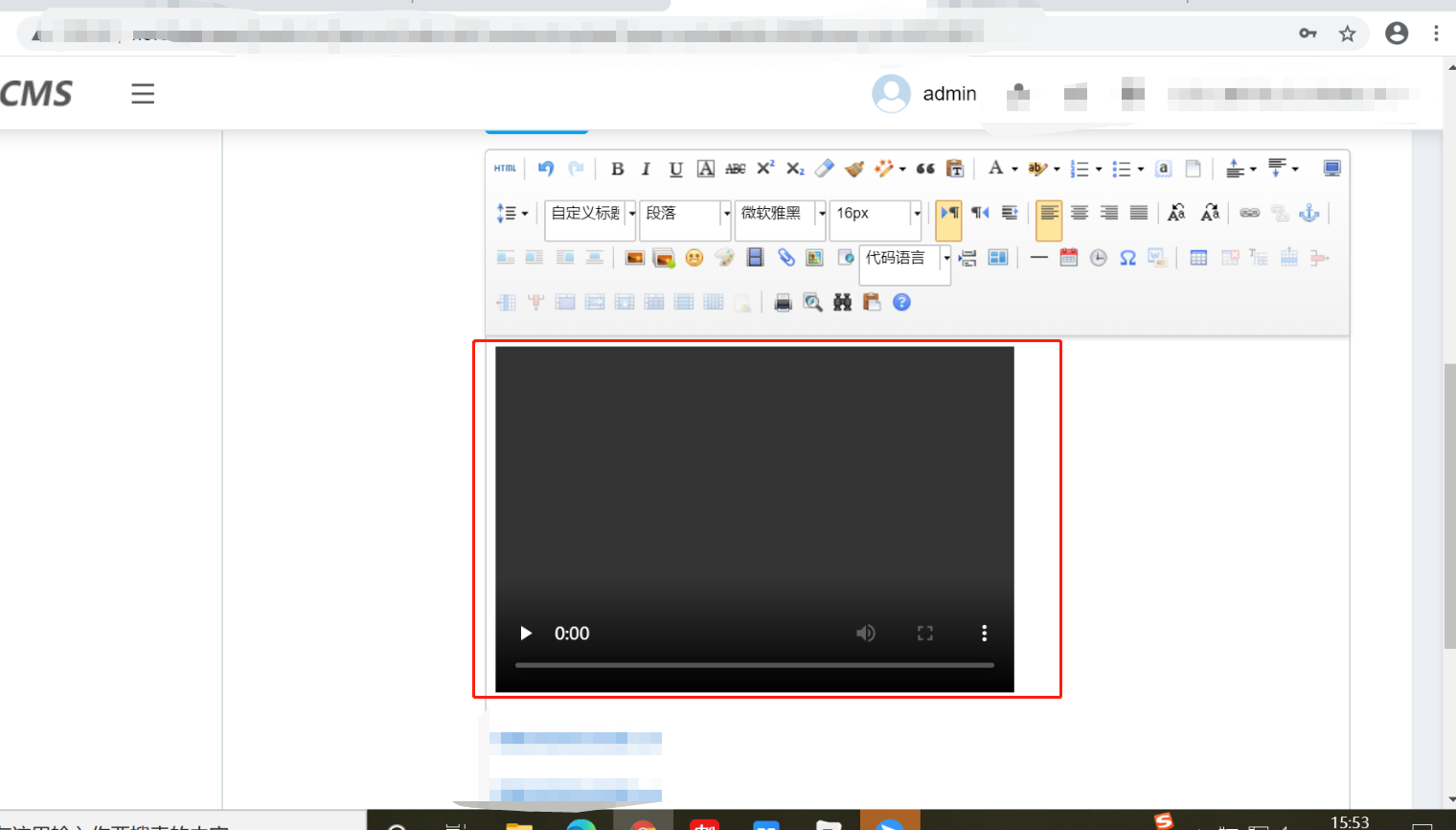This screenshot has width=1456, height=830.
Task: Open the CMS hamburger sidebar menu
Action: (x=143, y=94)
